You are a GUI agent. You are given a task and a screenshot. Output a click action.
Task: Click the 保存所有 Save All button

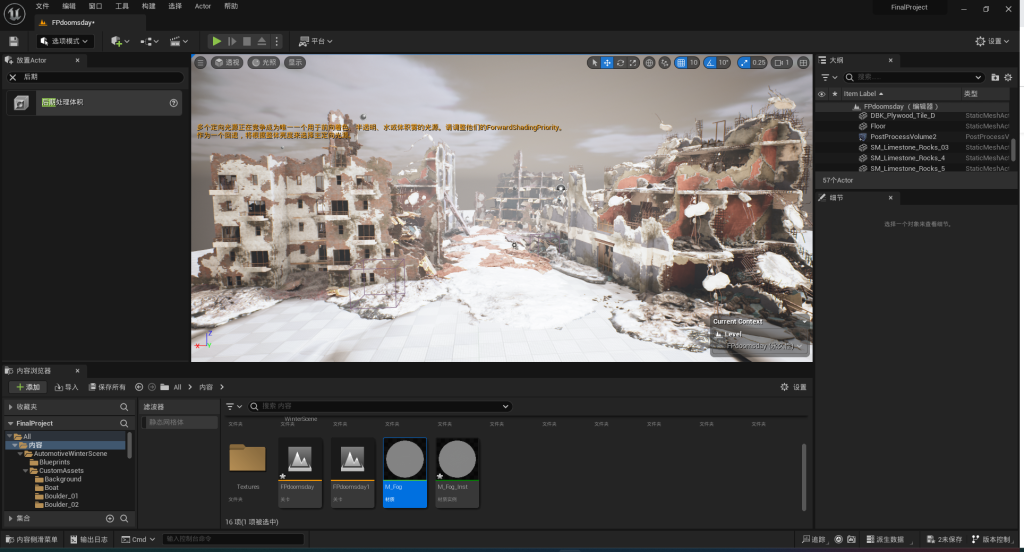[x=107, y=387]
